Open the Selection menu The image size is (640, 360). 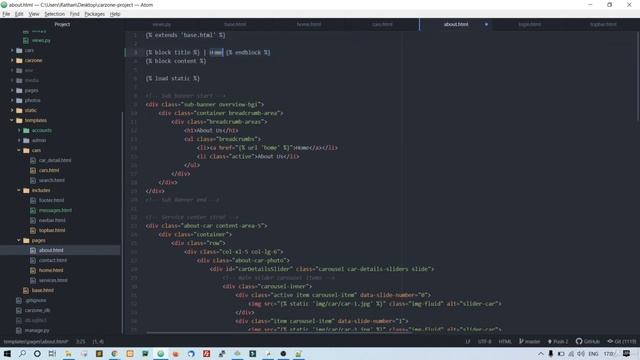point(54,14)
